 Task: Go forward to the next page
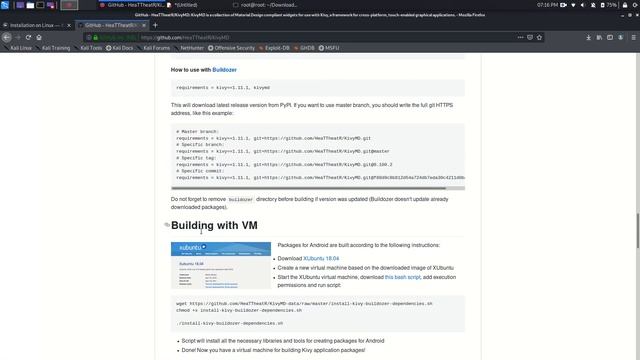tap(18, 37)
